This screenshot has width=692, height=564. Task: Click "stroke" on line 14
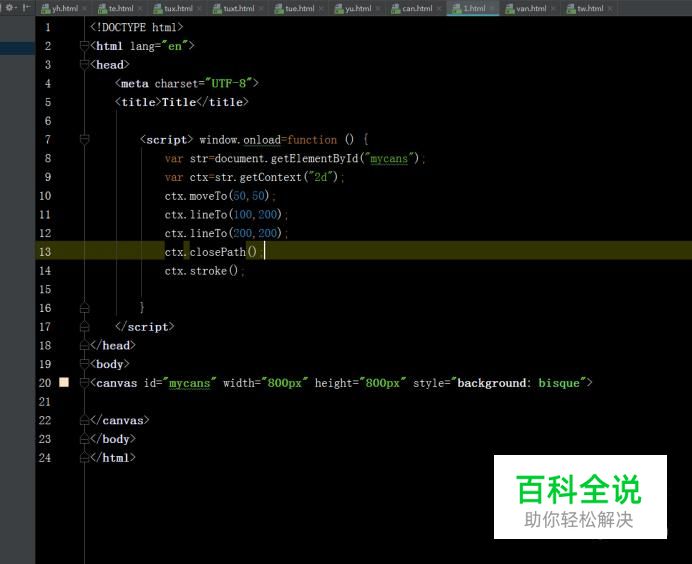click(208, 271)
